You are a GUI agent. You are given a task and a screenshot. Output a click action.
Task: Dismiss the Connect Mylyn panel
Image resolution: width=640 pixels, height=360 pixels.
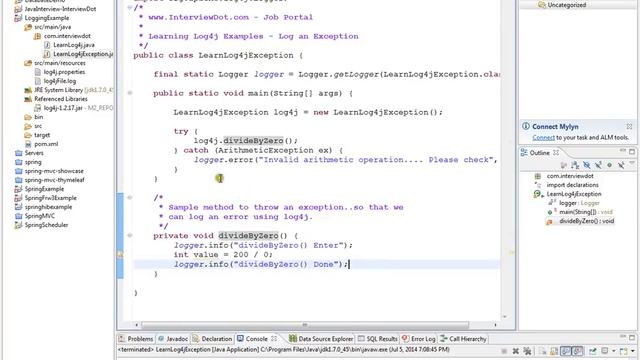[629, 127]
